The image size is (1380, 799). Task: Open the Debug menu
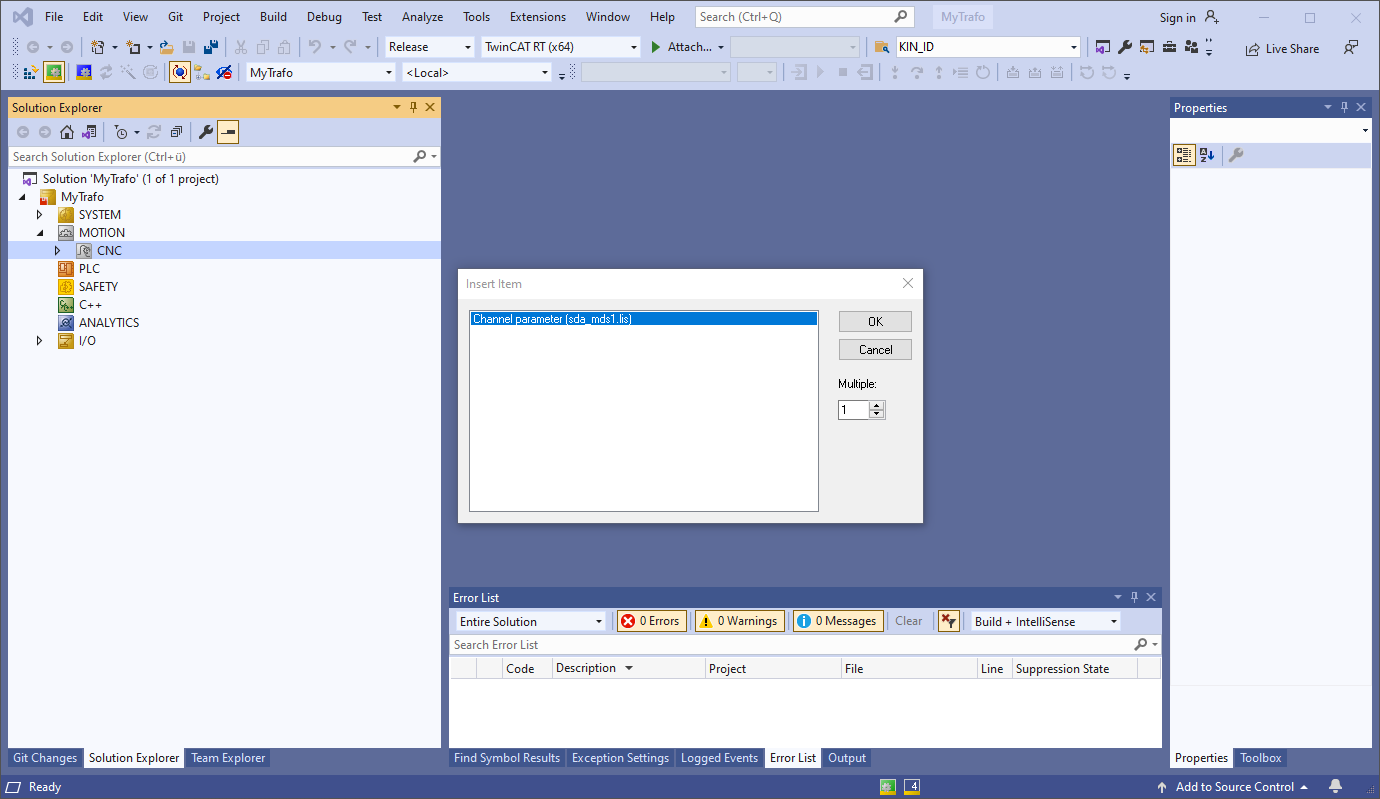point(323,16)
